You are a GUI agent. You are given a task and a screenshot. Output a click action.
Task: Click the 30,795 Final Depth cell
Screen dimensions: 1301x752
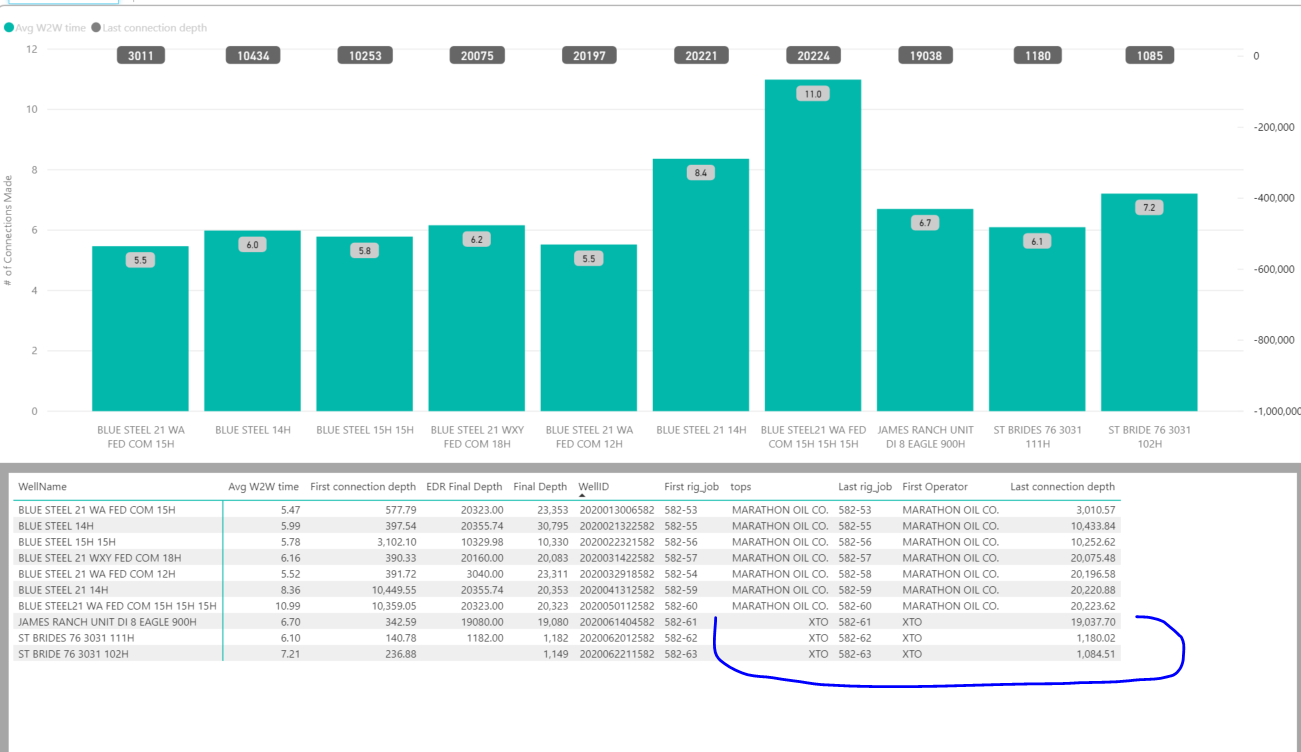point(552,525)
